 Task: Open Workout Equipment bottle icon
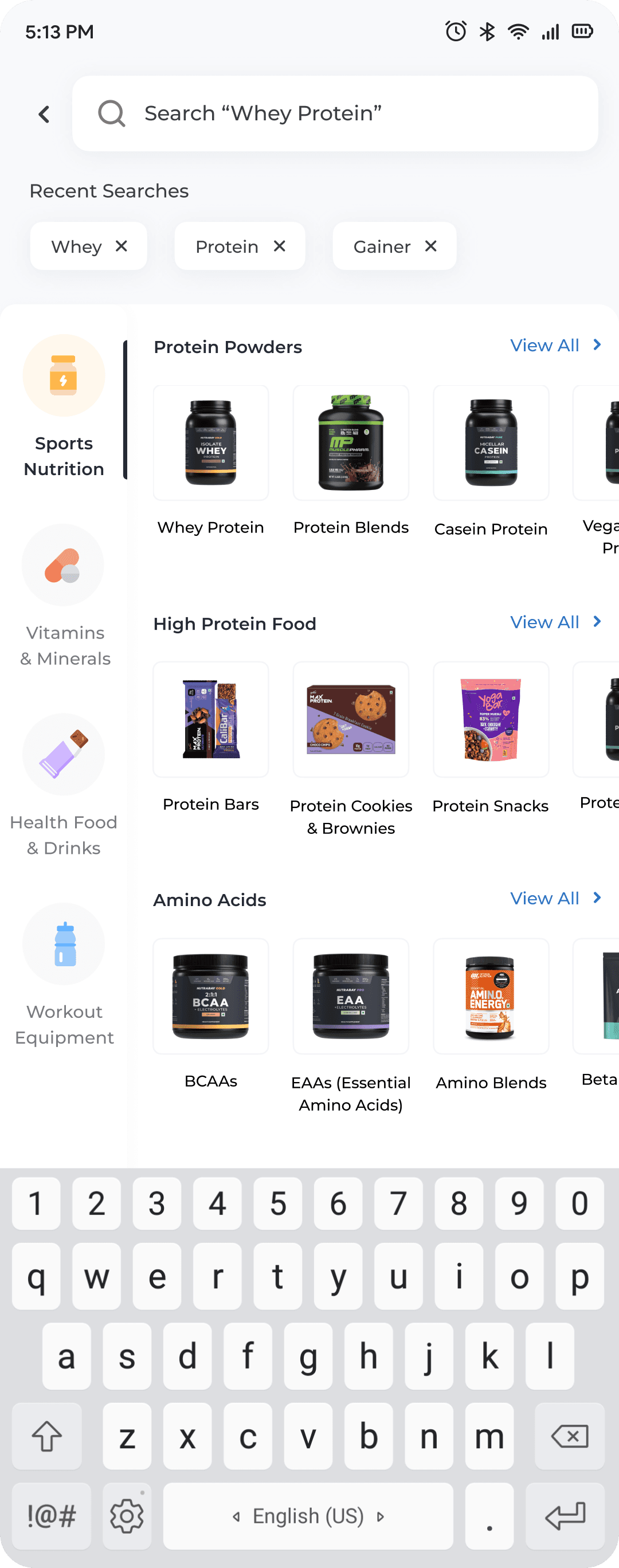point(64,943)
